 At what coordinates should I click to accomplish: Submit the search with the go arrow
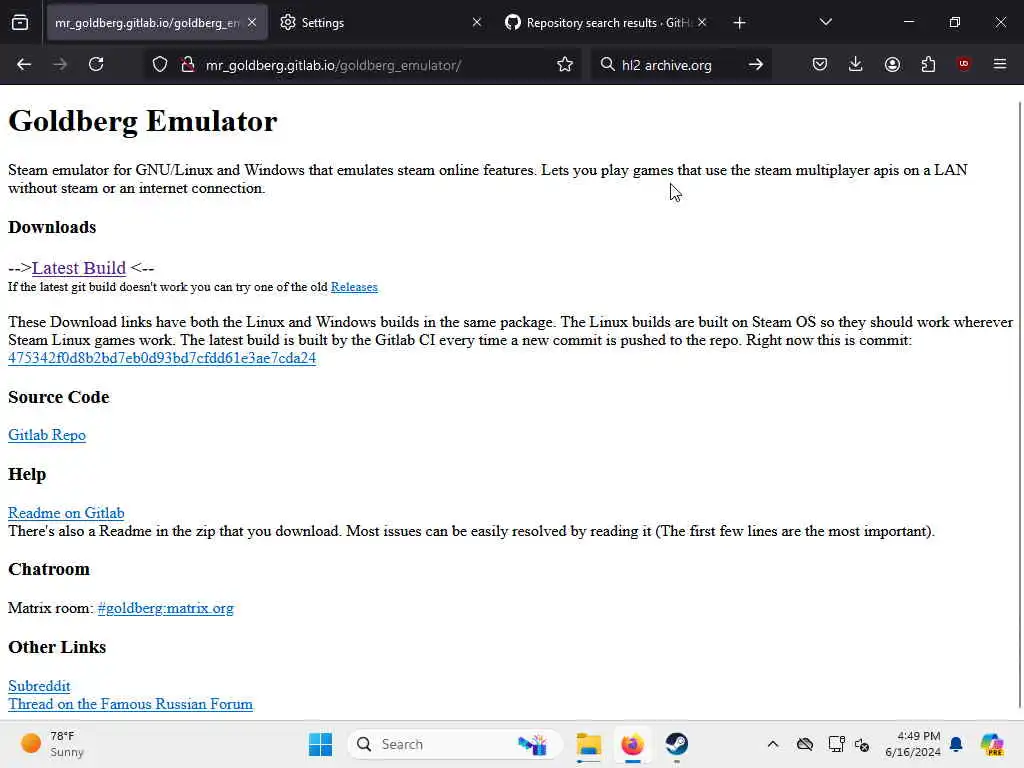pyautogui.click(x=756, y=65)
